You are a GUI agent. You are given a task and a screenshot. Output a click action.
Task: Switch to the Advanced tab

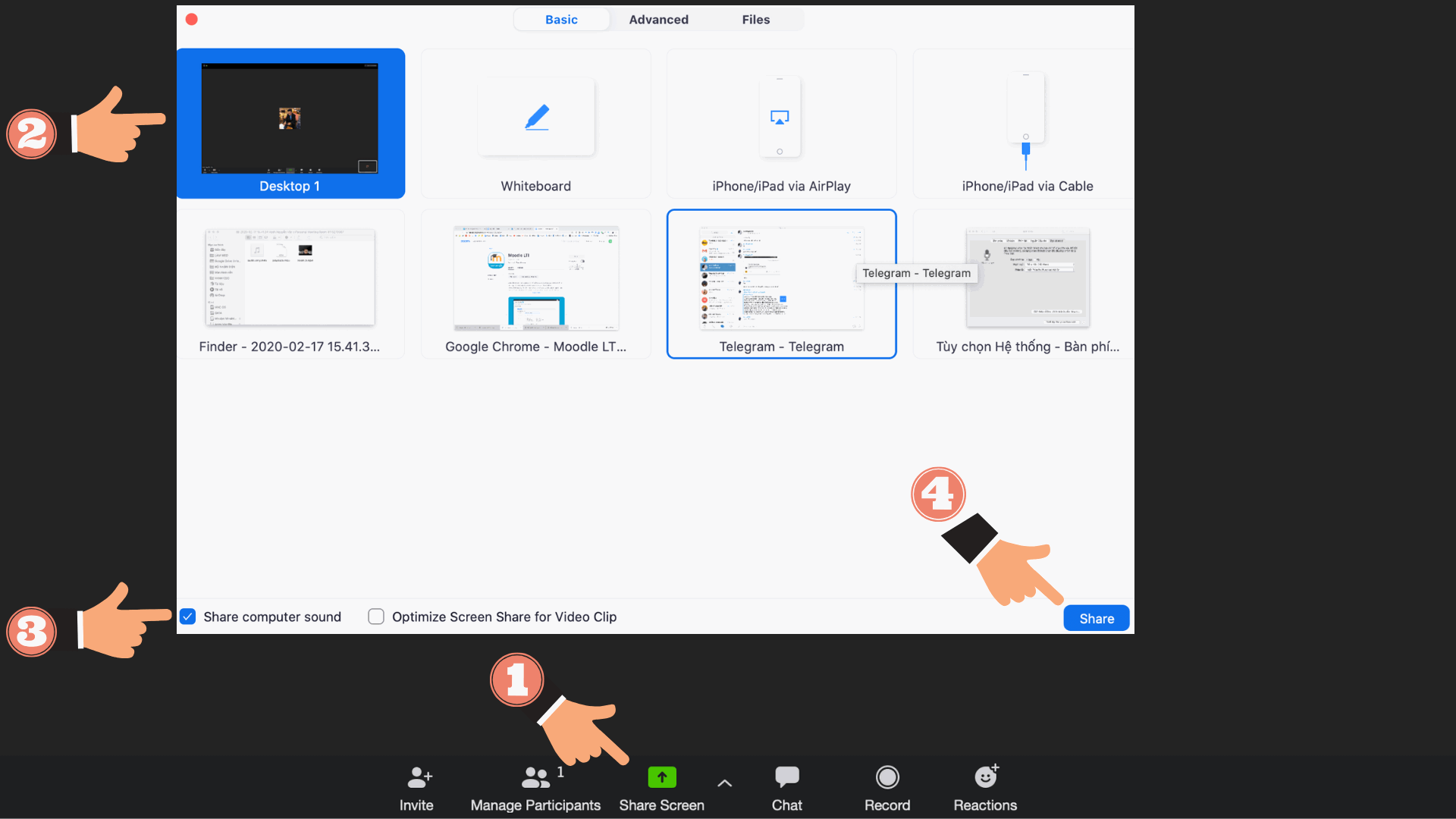658,20
